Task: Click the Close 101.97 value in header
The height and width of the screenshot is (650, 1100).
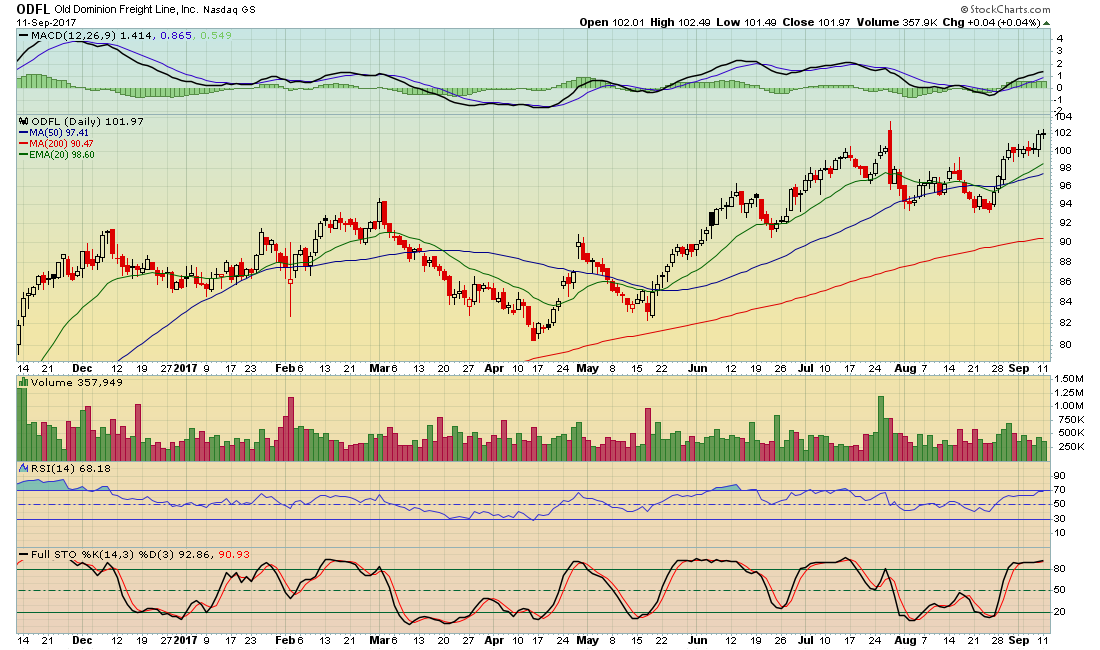Action: [816, 22]
